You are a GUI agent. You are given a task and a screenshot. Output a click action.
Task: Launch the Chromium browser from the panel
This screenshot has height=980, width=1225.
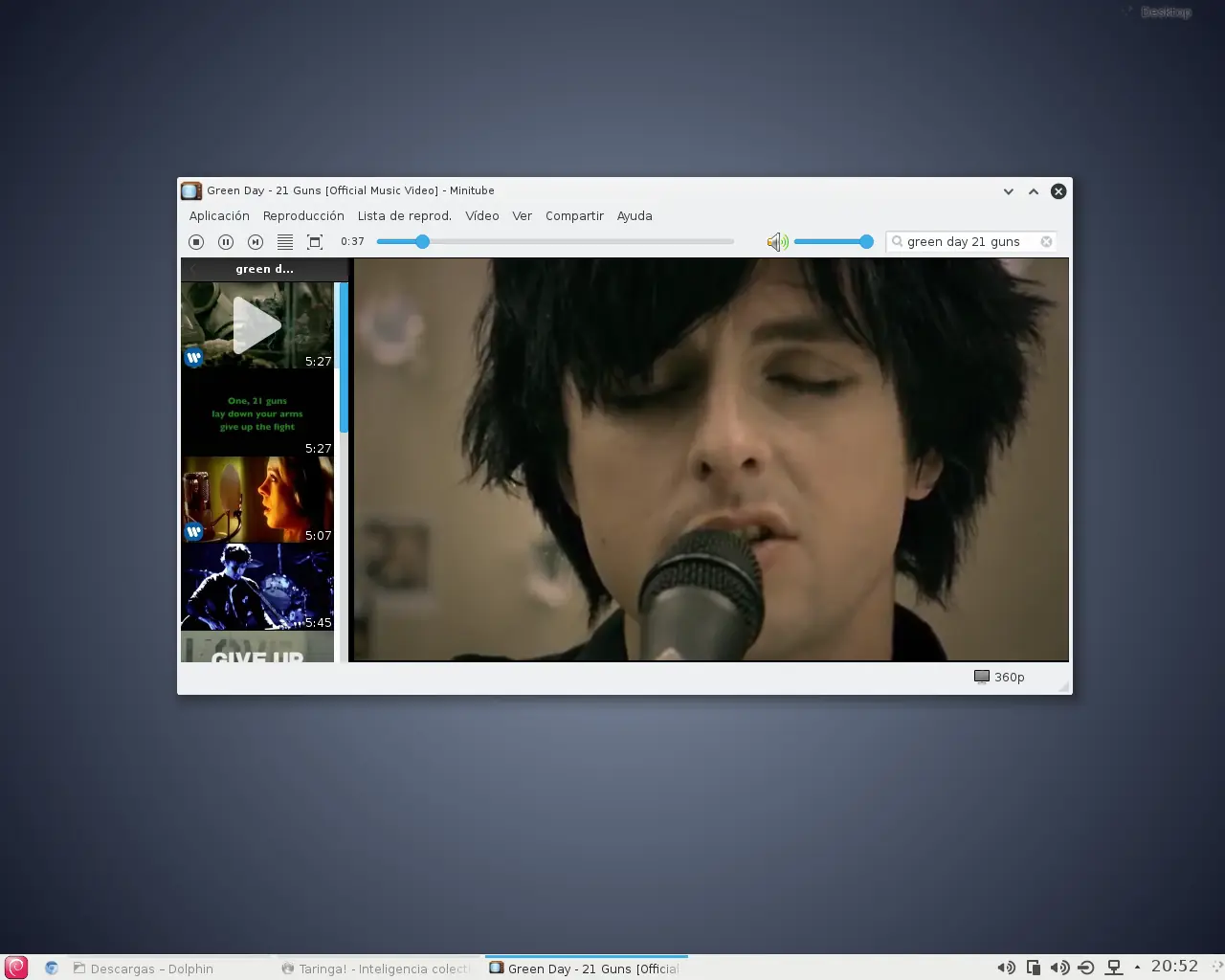tap(52, 968)
